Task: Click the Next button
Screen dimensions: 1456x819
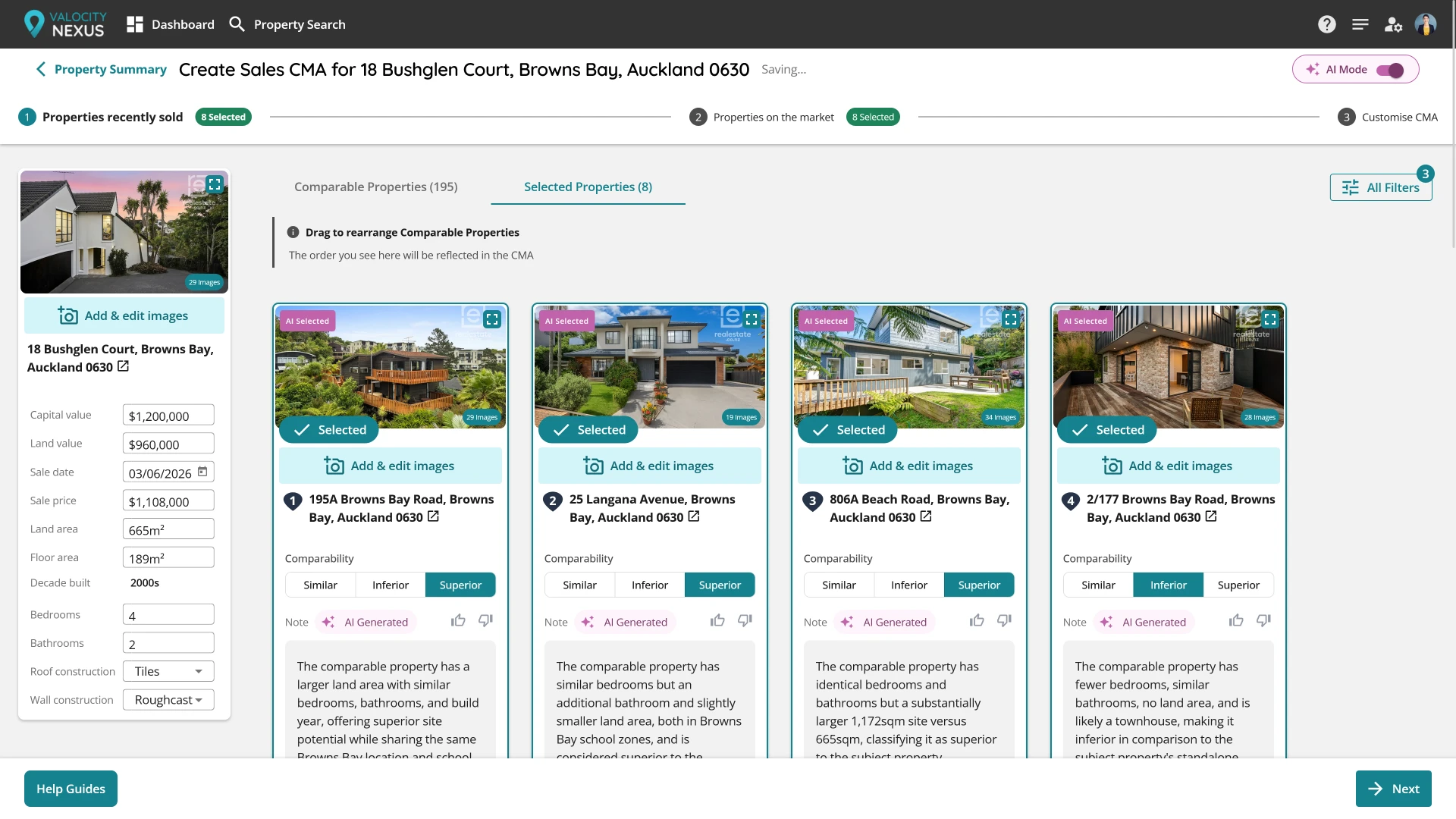Action: [1394, 789]
